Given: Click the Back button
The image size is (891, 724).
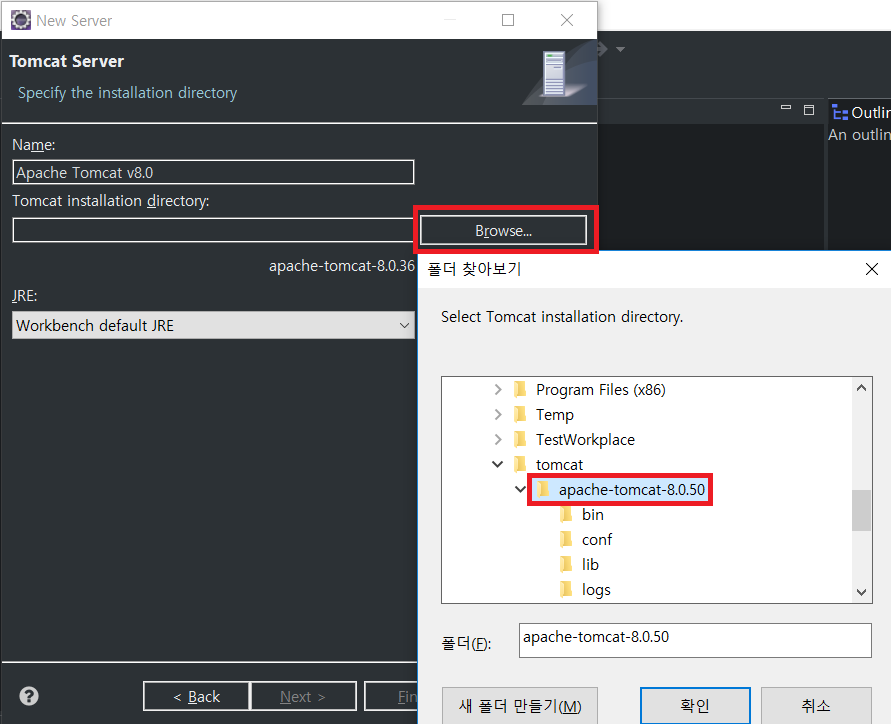Looking at the screenshot, I should tap(196, 696).
